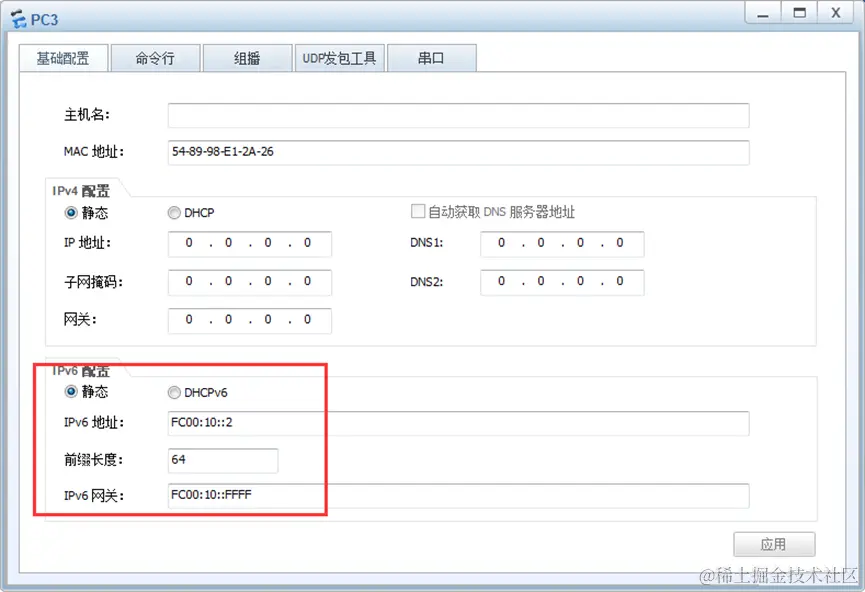Select the DHCP radio button
This screenshot has height=592, width=865.
pyautogui.click(x=174, y=212)
